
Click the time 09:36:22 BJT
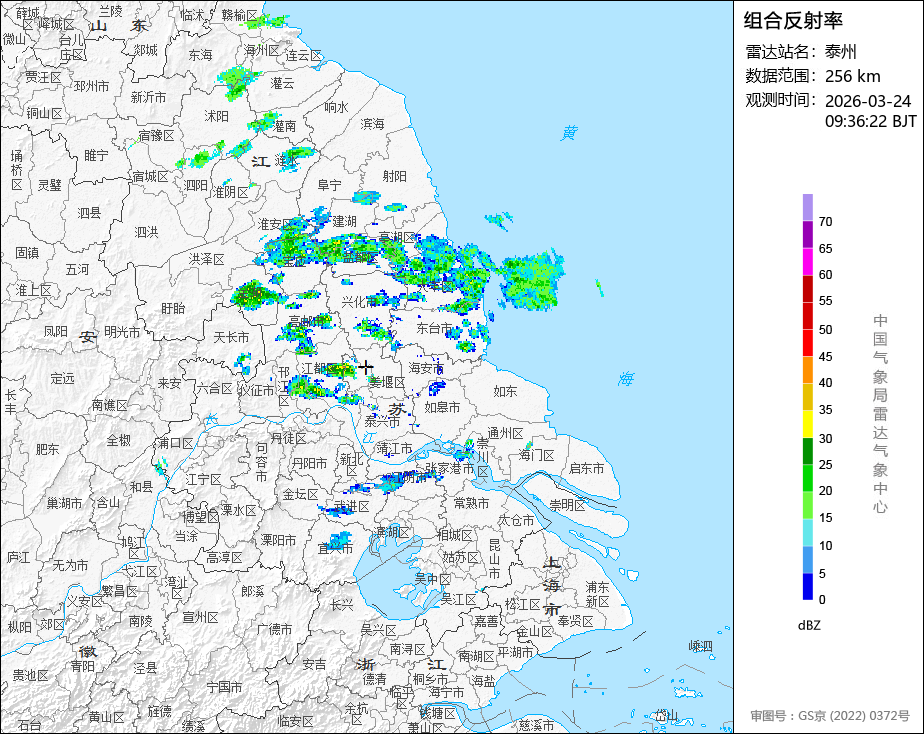870,121
